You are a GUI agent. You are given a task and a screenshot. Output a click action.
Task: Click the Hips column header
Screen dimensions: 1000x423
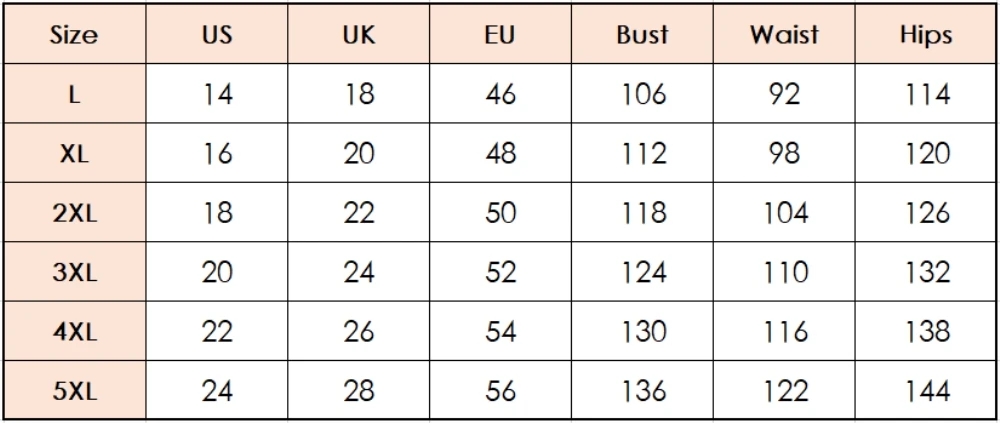point(926,34)
